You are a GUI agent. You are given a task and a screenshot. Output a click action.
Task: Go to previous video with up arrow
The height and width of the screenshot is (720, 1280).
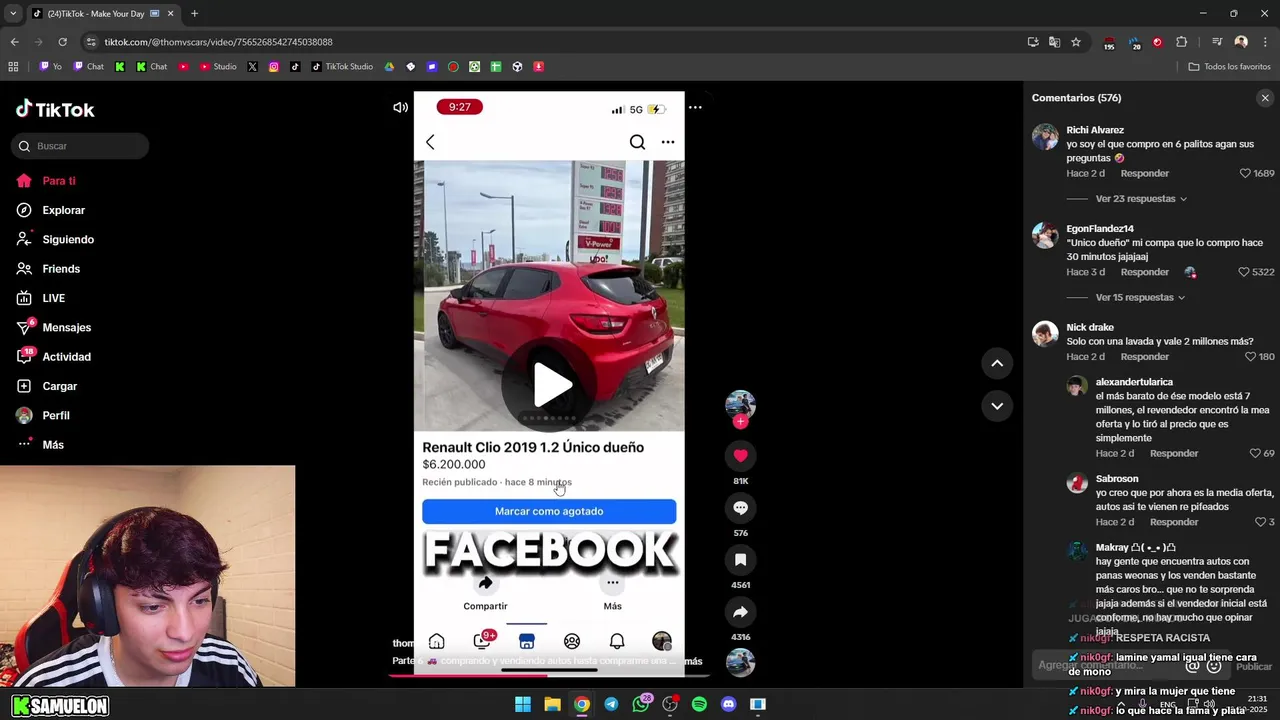pos(997,363)
